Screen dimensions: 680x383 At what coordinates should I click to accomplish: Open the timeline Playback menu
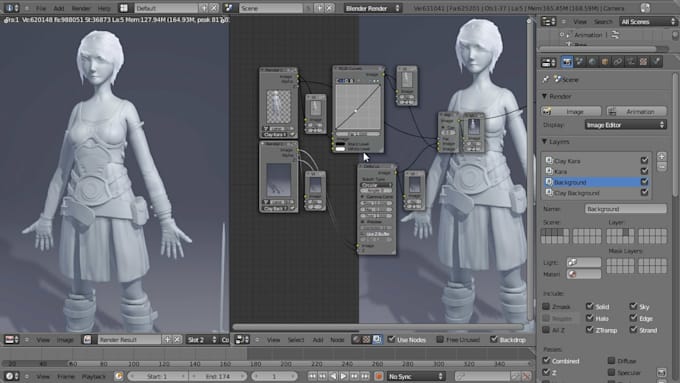[94, 376]
